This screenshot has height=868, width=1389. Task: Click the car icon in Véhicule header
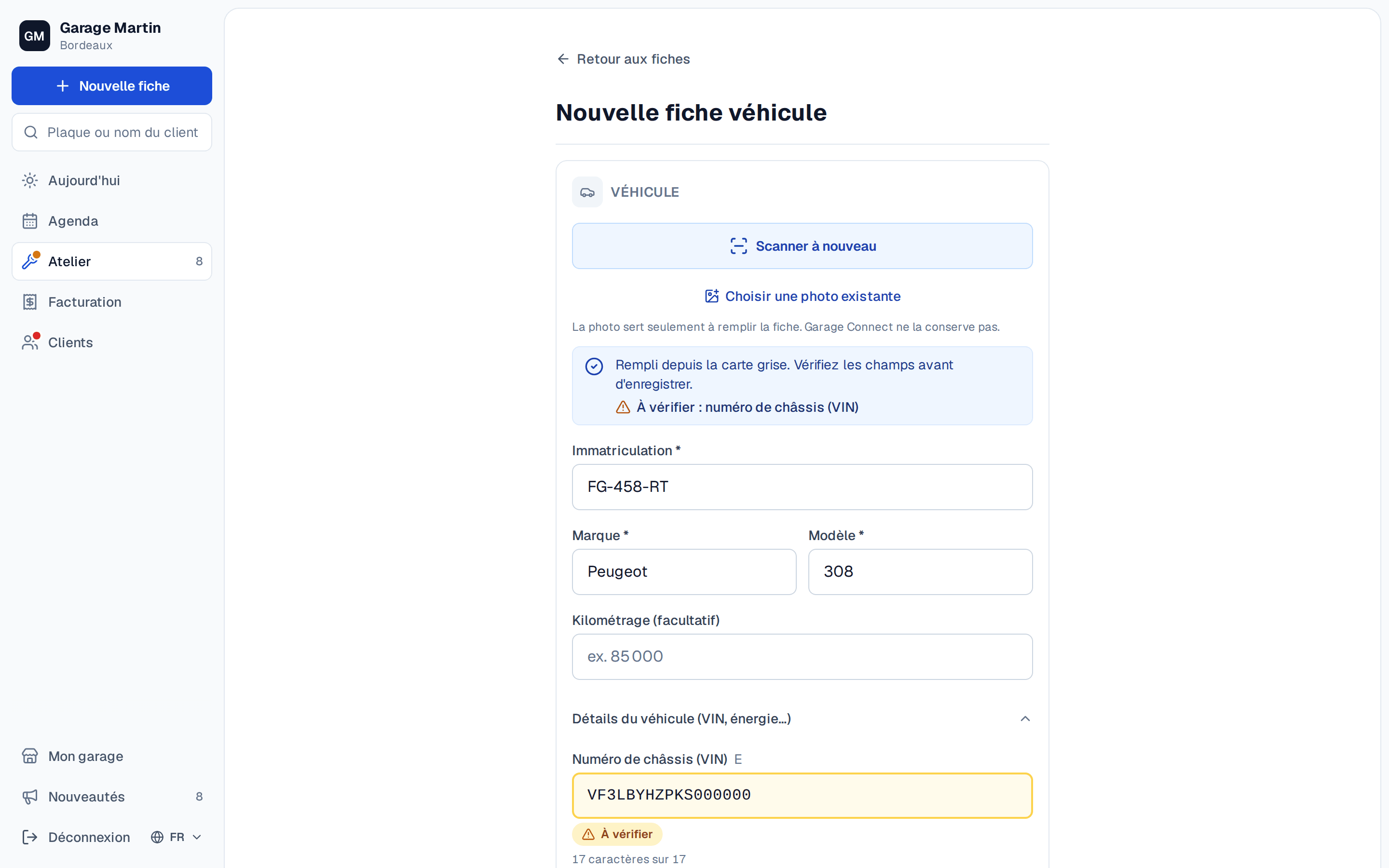pos(587,192)
